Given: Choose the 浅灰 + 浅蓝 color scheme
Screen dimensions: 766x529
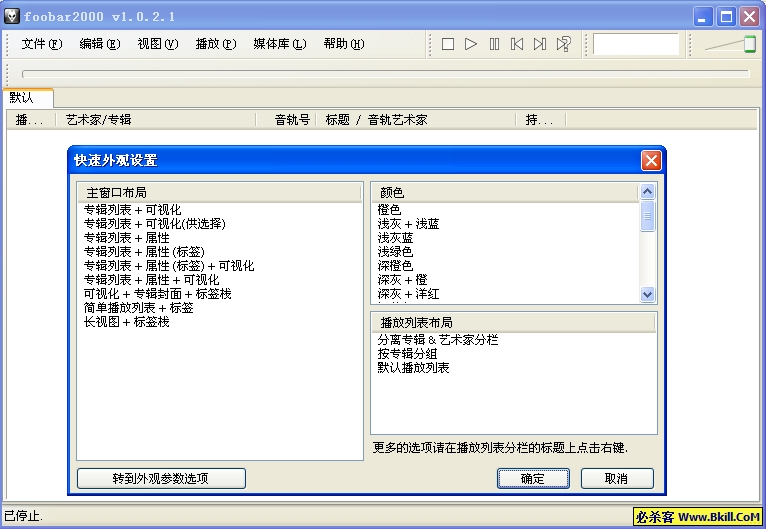Looking at the screenshot, I should click(x=408, y=224).
